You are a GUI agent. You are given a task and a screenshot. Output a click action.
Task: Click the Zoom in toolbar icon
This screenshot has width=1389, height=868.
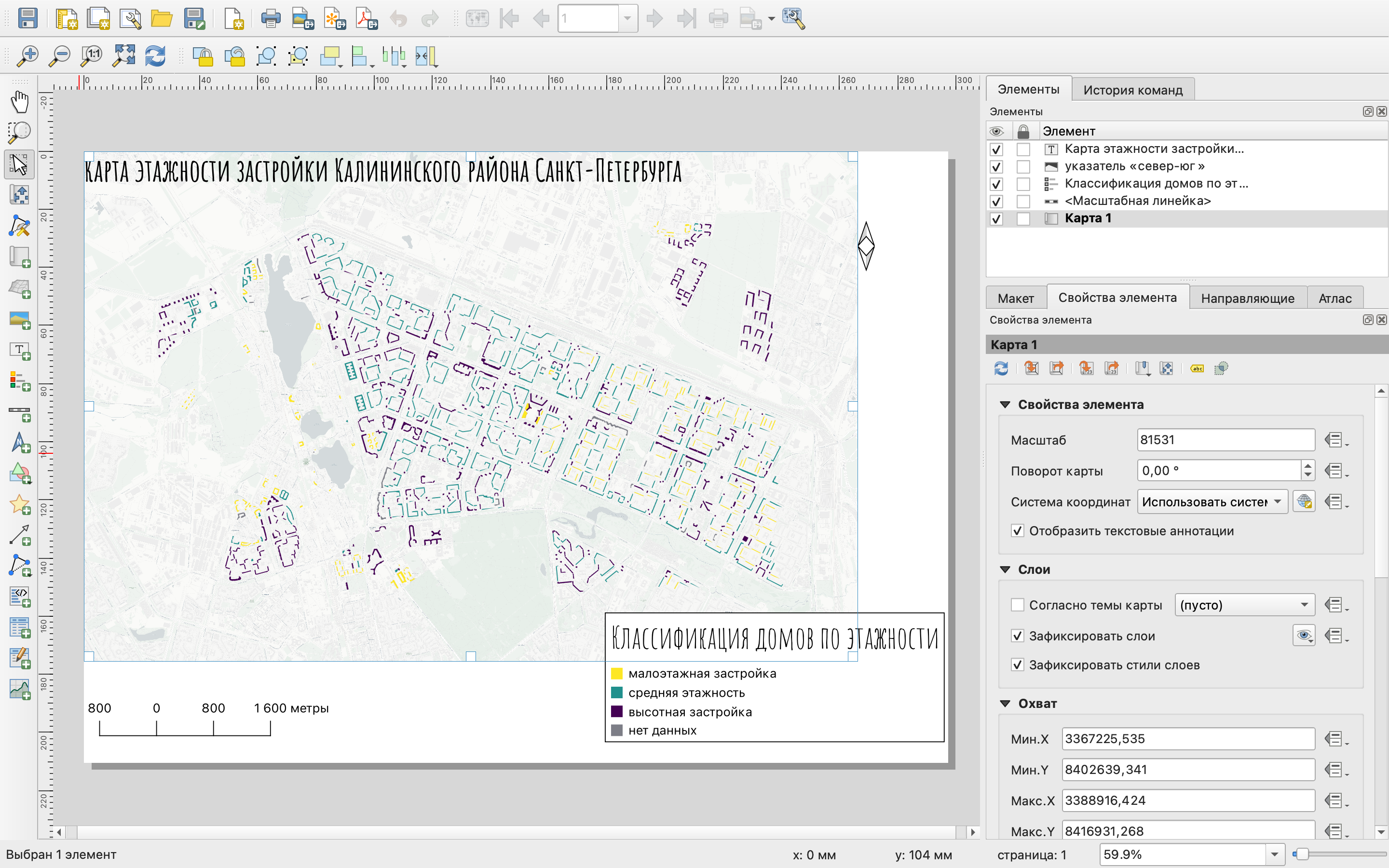coord(27,56)
